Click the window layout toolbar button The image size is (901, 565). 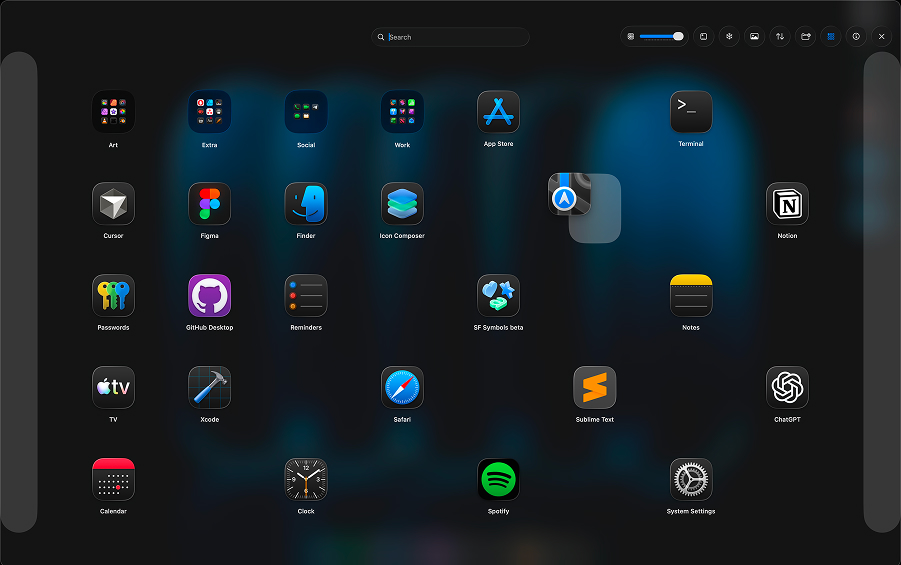703,36
